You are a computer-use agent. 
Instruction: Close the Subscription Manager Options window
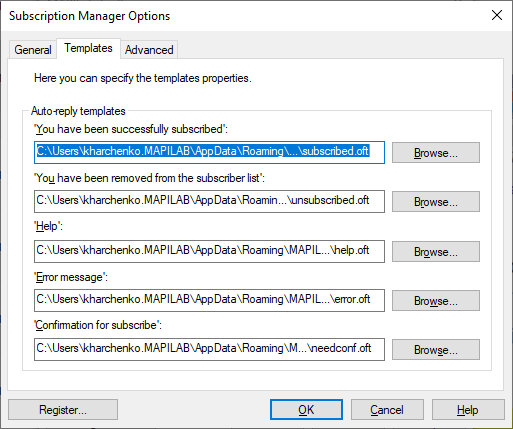(x=497, y=15)
